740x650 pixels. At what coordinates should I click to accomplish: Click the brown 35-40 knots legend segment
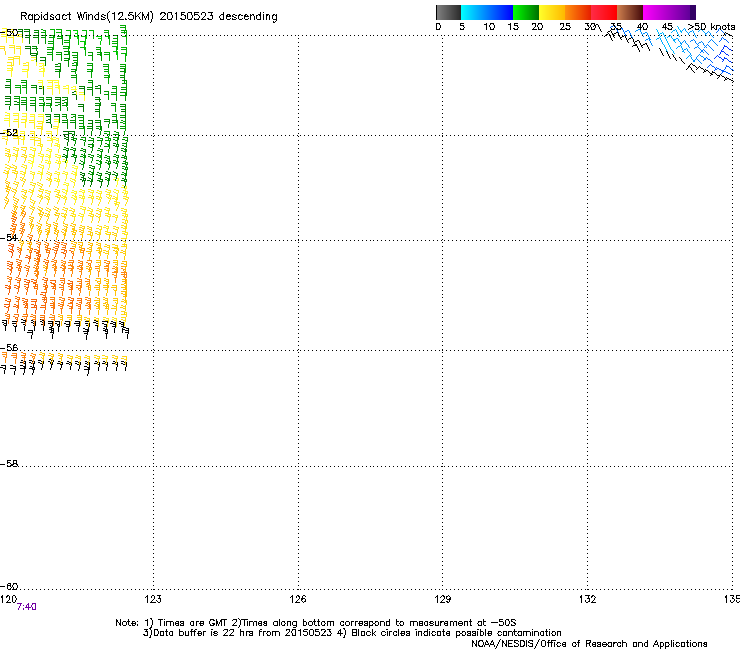[x=630, y=12]
